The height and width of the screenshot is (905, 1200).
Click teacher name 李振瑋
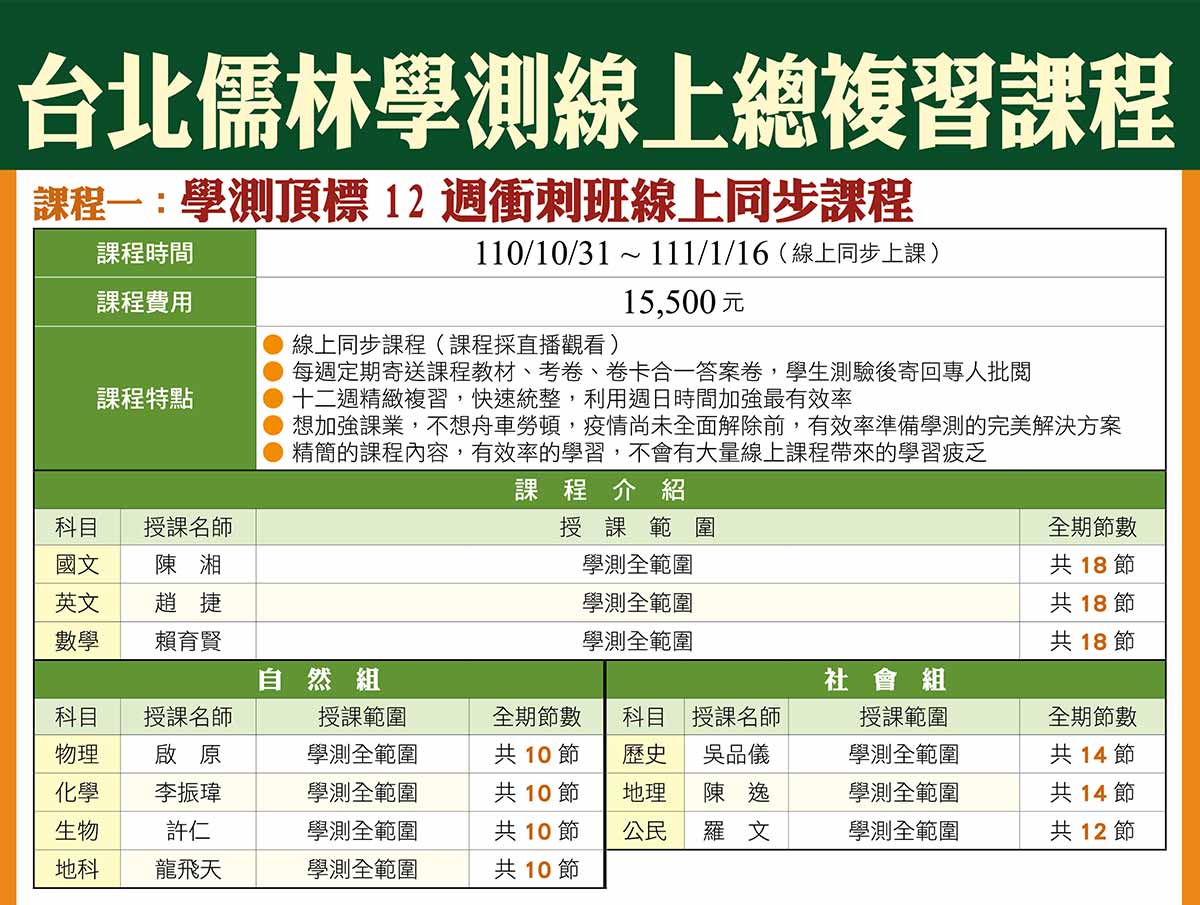188,792
